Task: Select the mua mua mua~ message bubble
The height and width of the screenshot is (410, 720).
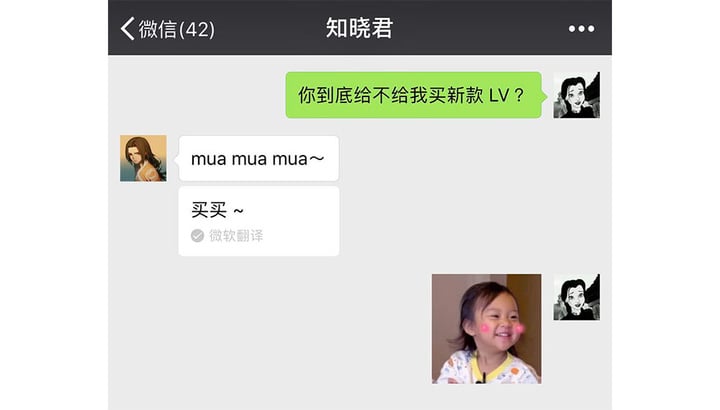Action: 259,158
